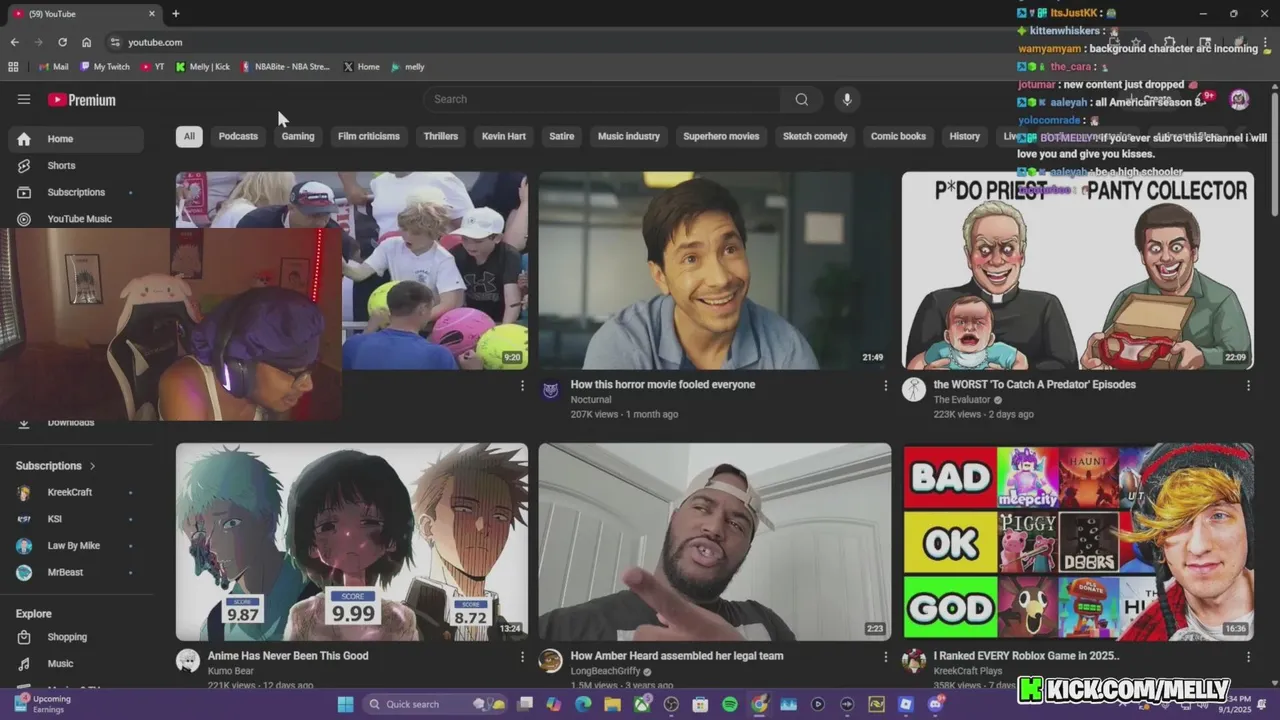Open the Kumo Bear channel link
The height and width of the screenshot is (720, 1280).
[x=231, y=671]
